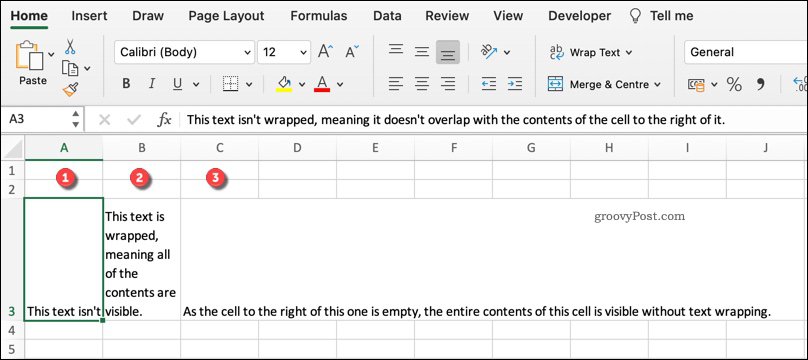Centre text horizontally

coord(422,83)
